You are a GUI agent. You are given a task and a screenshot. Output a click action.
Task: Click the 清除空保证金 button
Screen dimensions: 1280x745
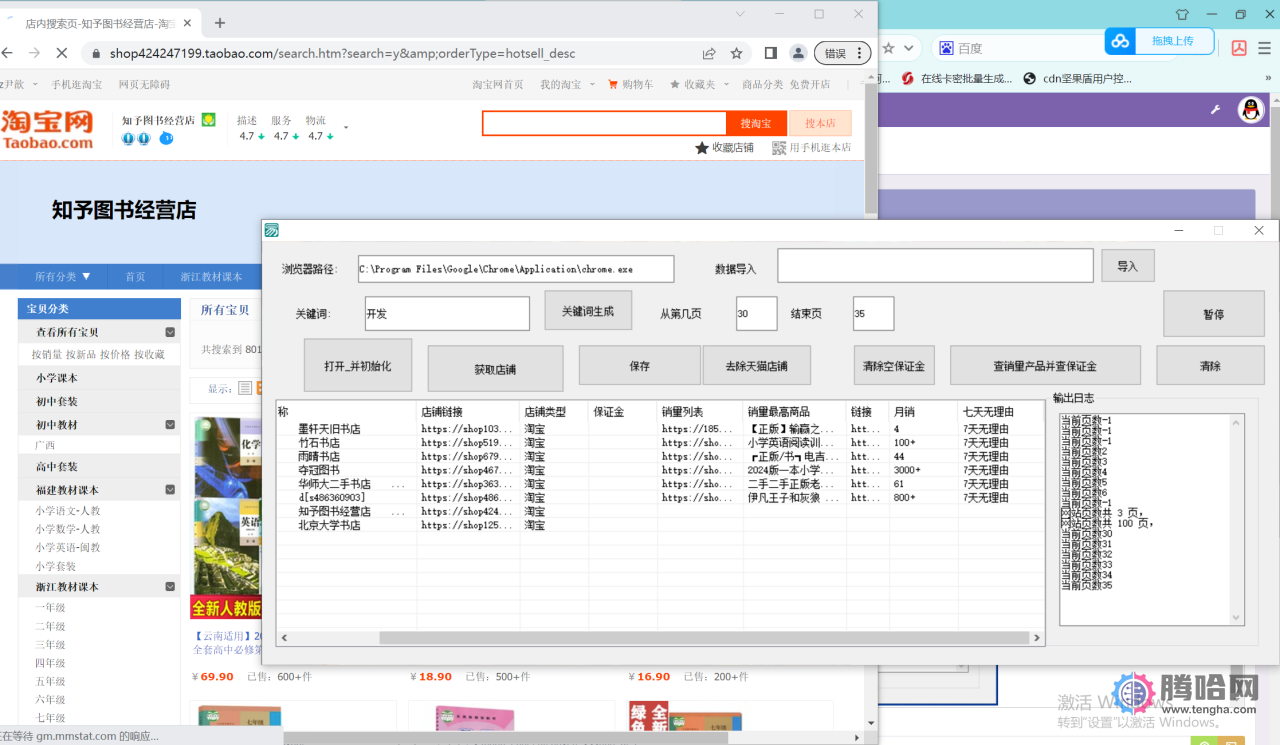[x=894, y=366]
